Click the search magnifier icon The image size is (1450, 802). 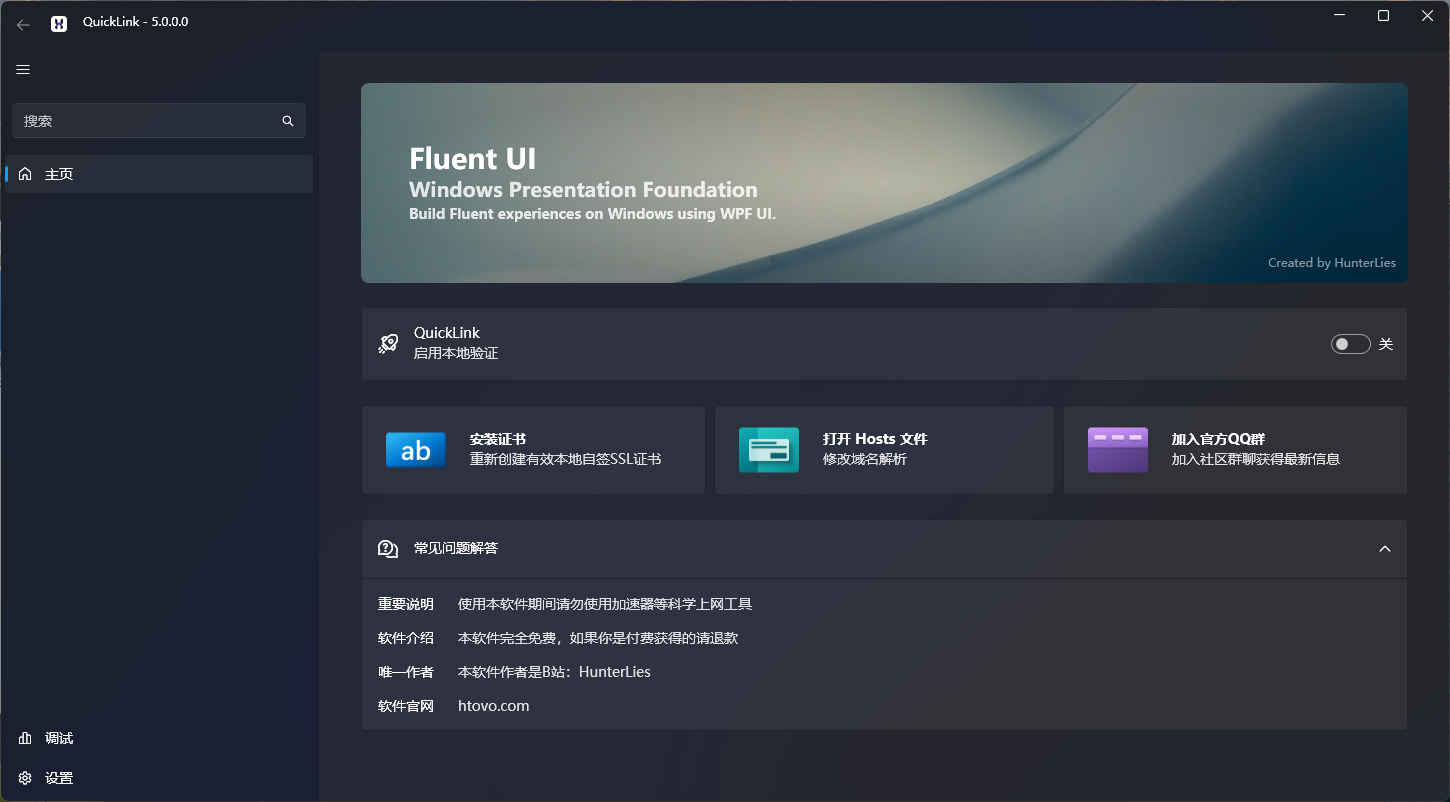tap(288, 121)
